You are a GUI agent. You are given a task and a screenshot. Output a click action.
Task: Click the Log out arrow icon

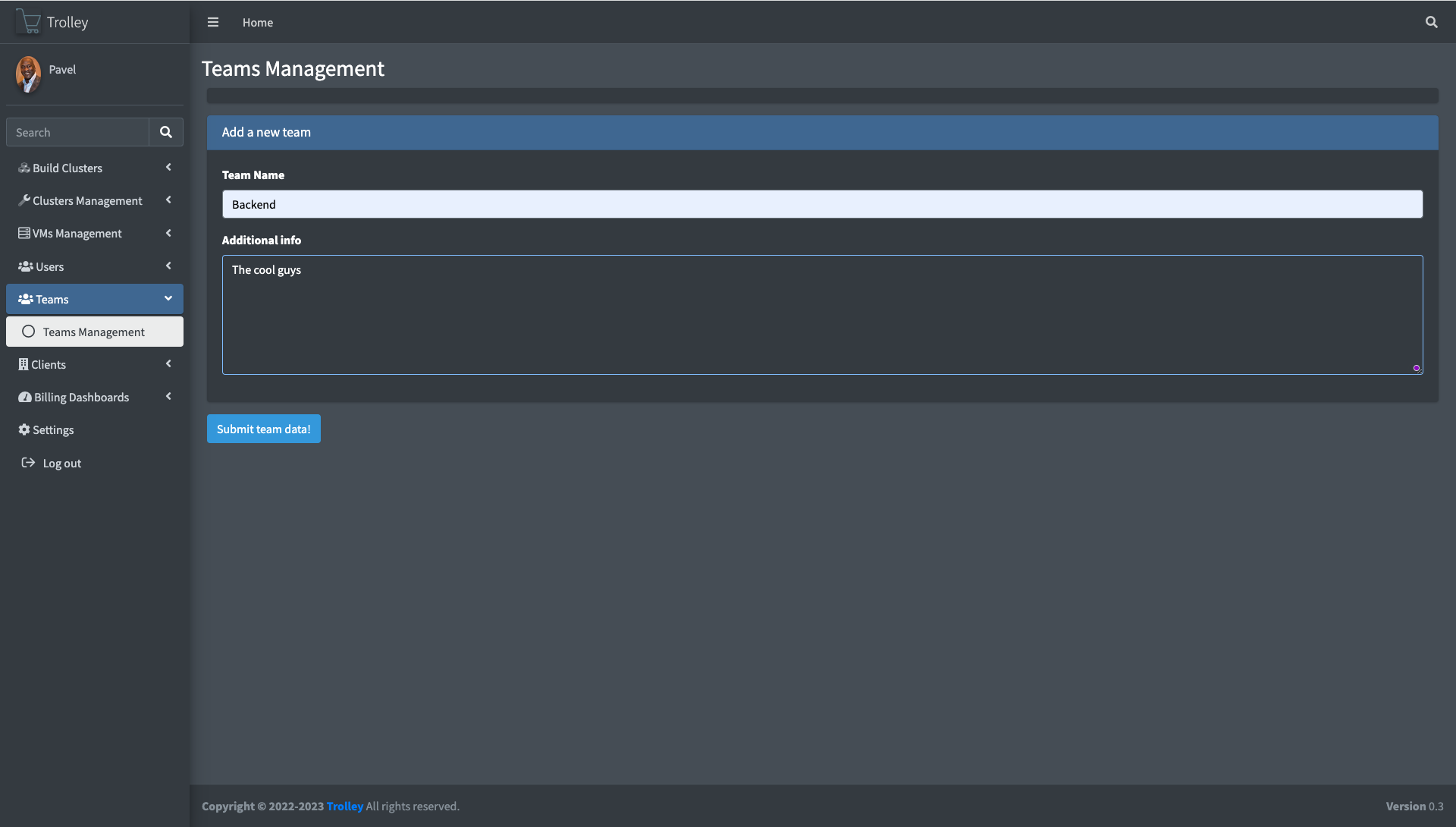[x=28, y=463]
